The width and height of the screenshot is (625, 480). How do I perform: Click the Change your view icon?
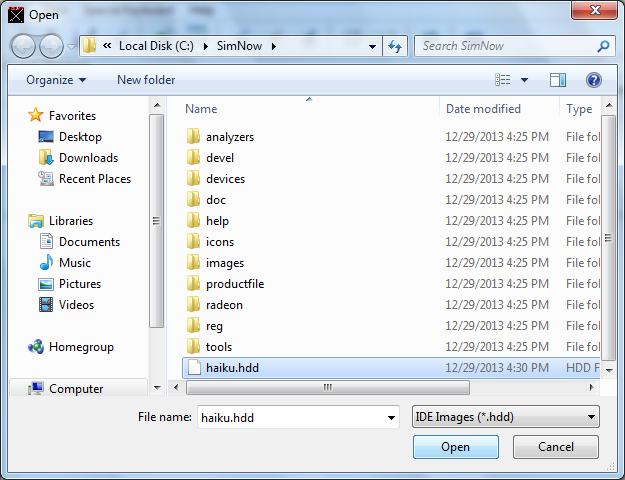point(503,80)
